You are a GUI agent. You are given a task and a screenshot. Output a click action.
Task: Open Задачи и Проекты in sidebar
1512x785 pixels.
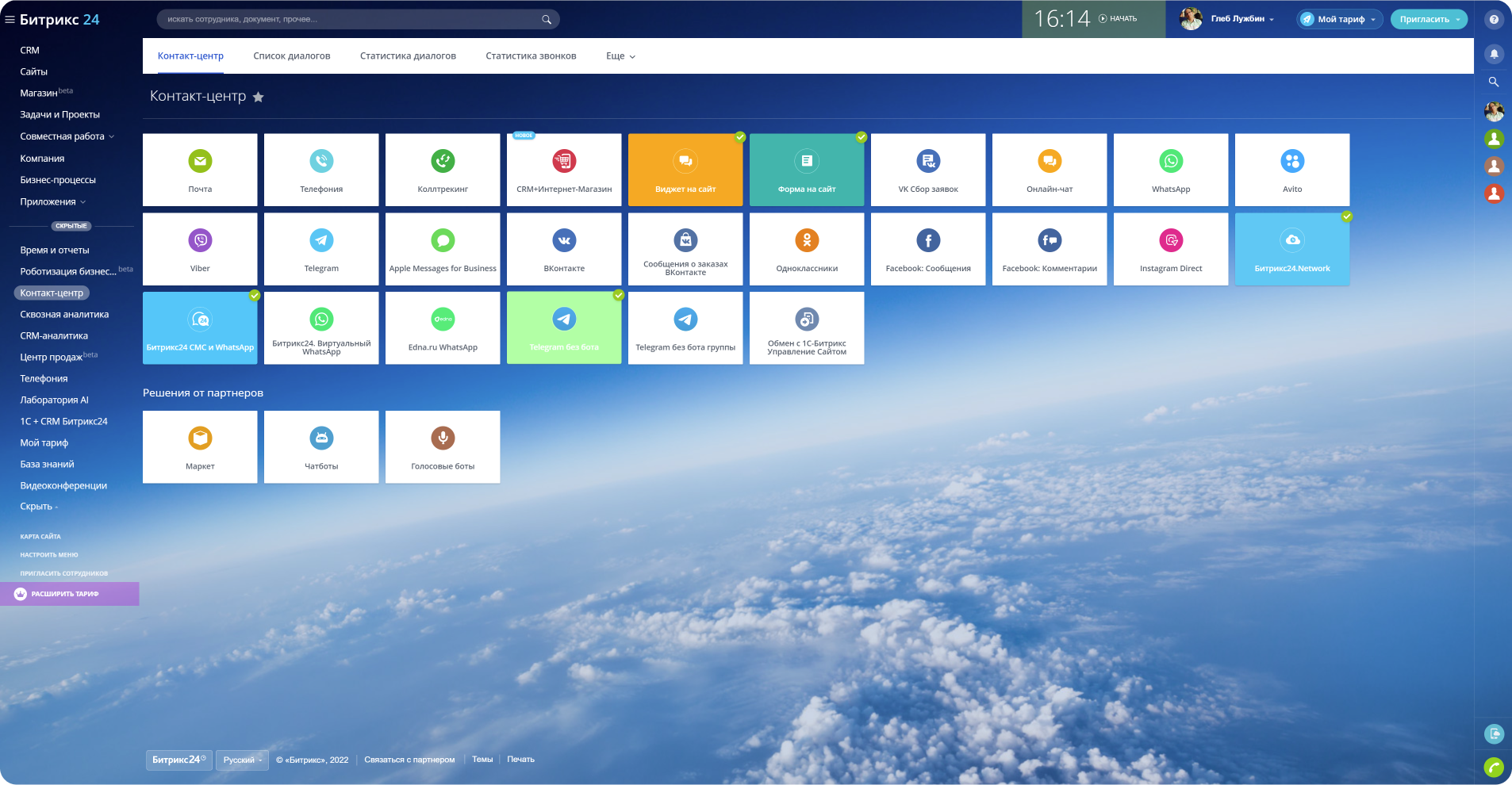pos(59,115)
